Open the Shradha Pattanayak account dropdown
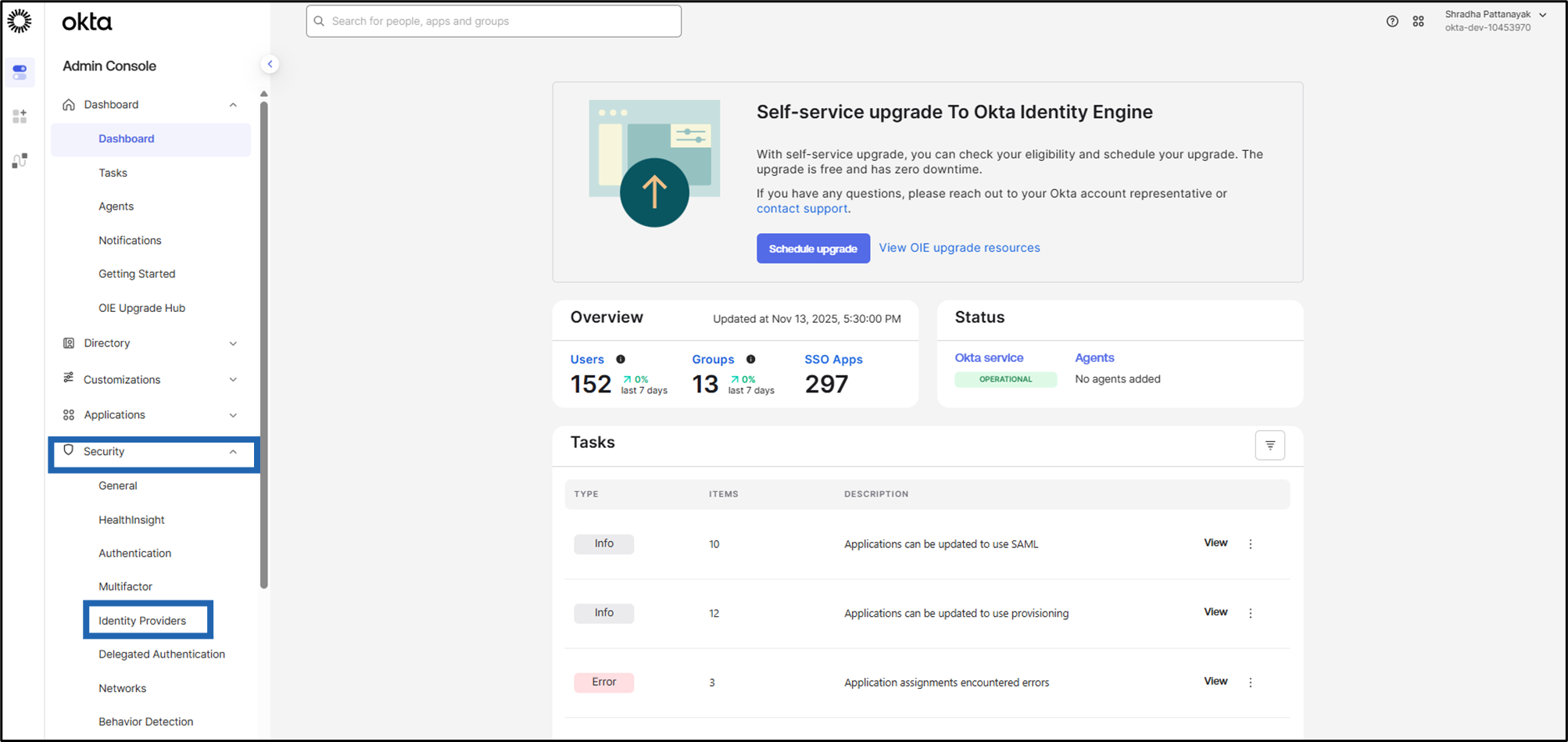 coord(1495,20)
